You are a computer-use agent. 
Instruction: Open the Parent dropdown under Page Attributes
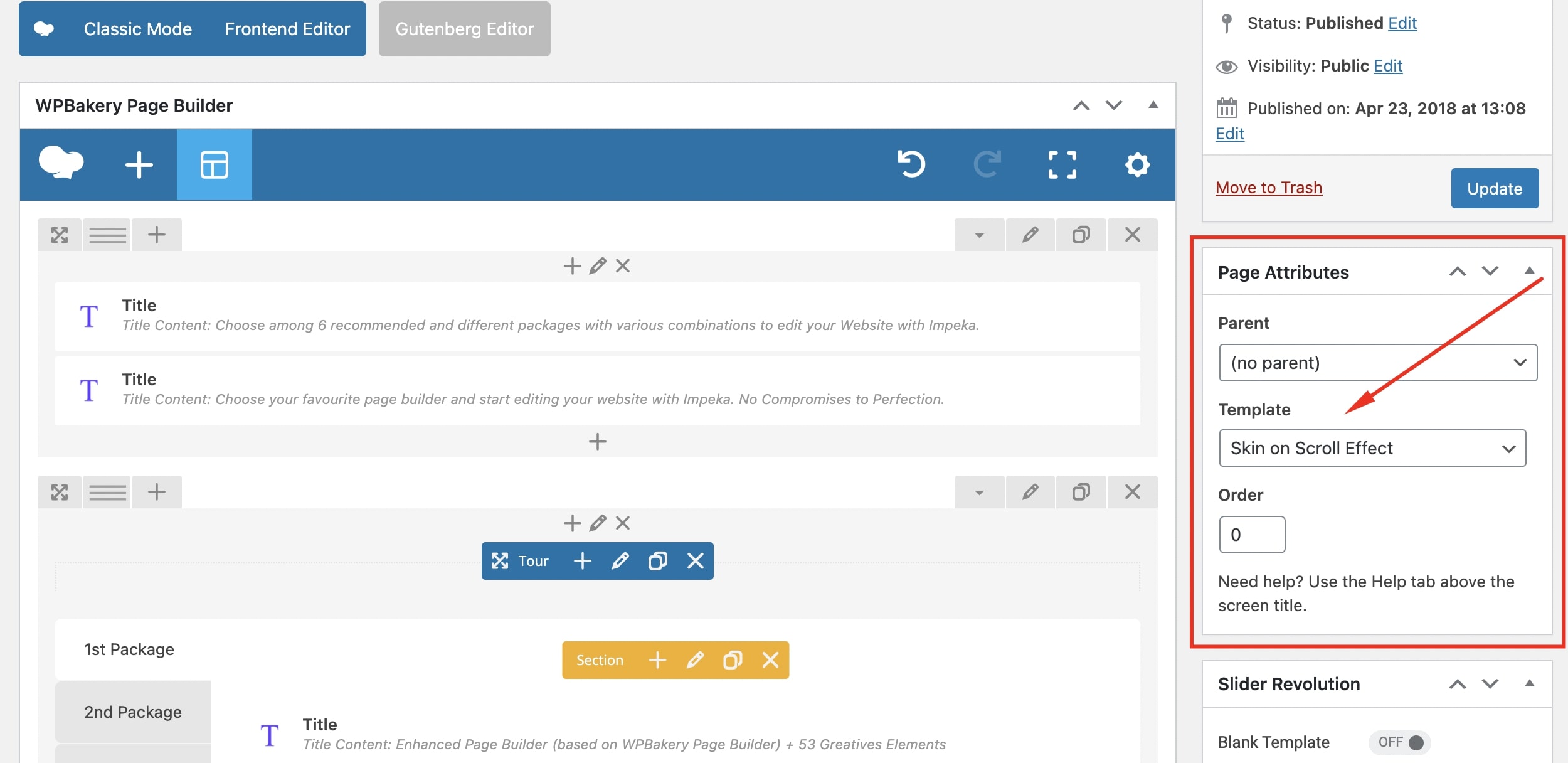tap(1377, 363)
